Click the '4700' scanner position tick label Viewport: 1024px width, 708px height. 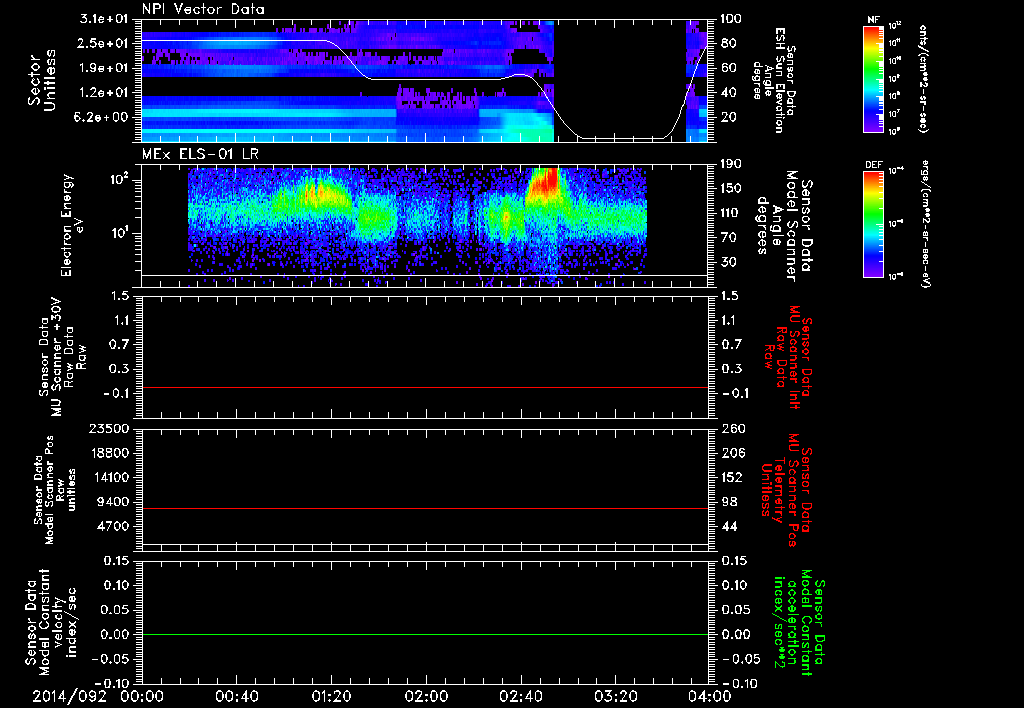click(x=113, y=526)
